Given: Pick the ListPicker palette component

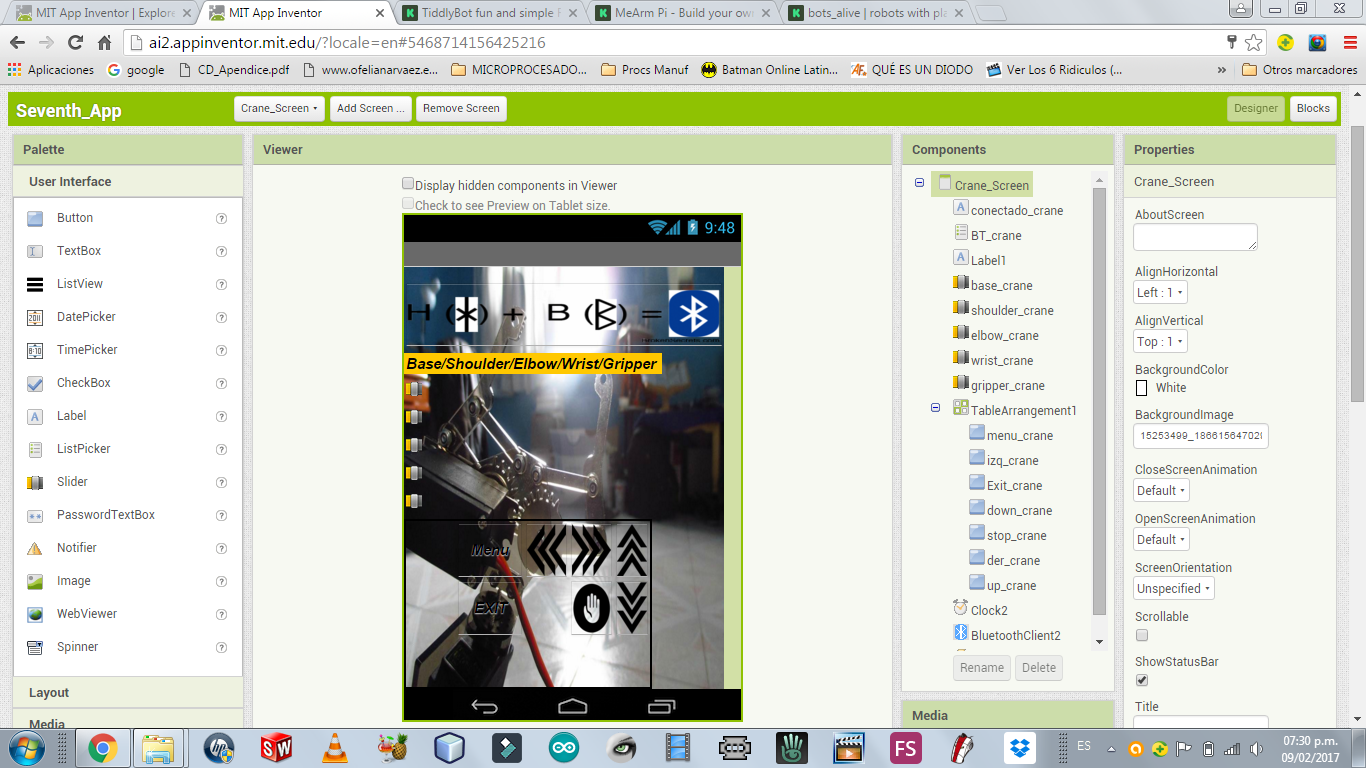Looking at the screenshot, I should point(84,449).
